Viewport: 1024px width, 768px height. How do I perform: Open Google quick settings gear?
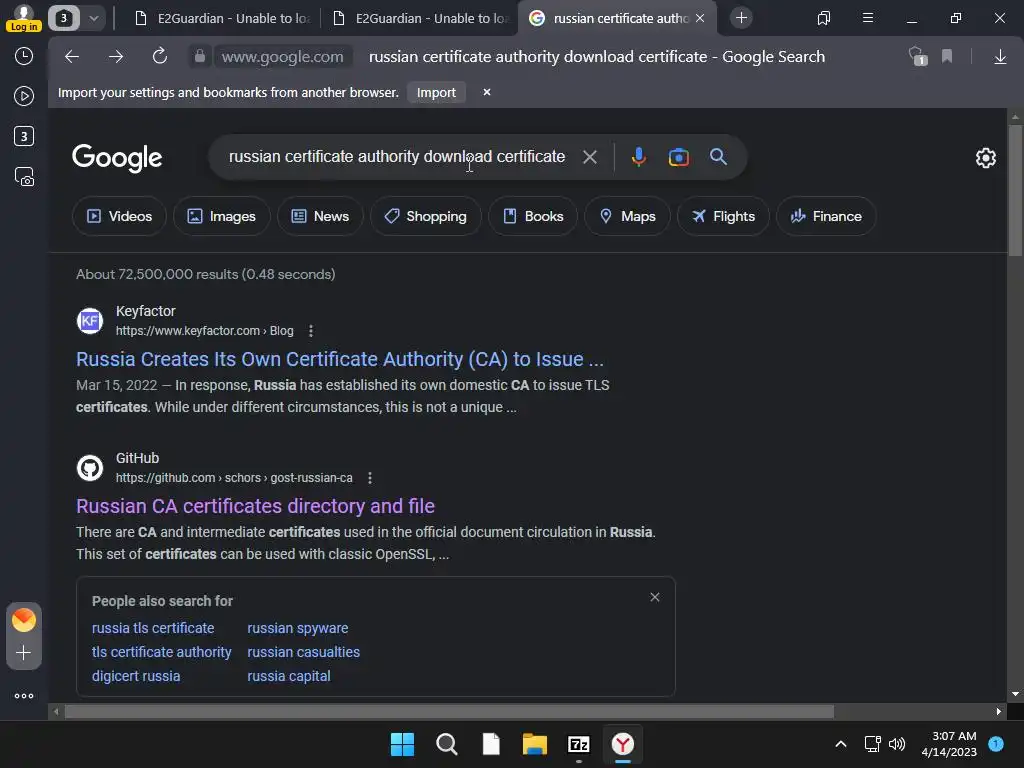pos(985,157)
